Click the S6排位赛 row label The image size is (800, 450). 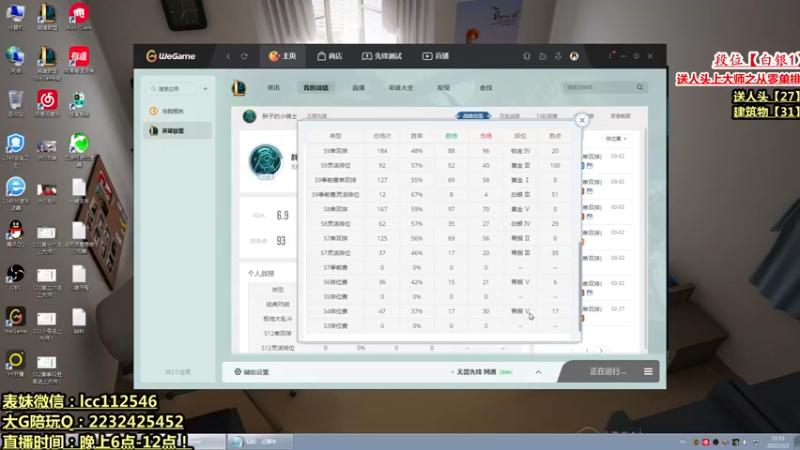click(x=335, y=282)
